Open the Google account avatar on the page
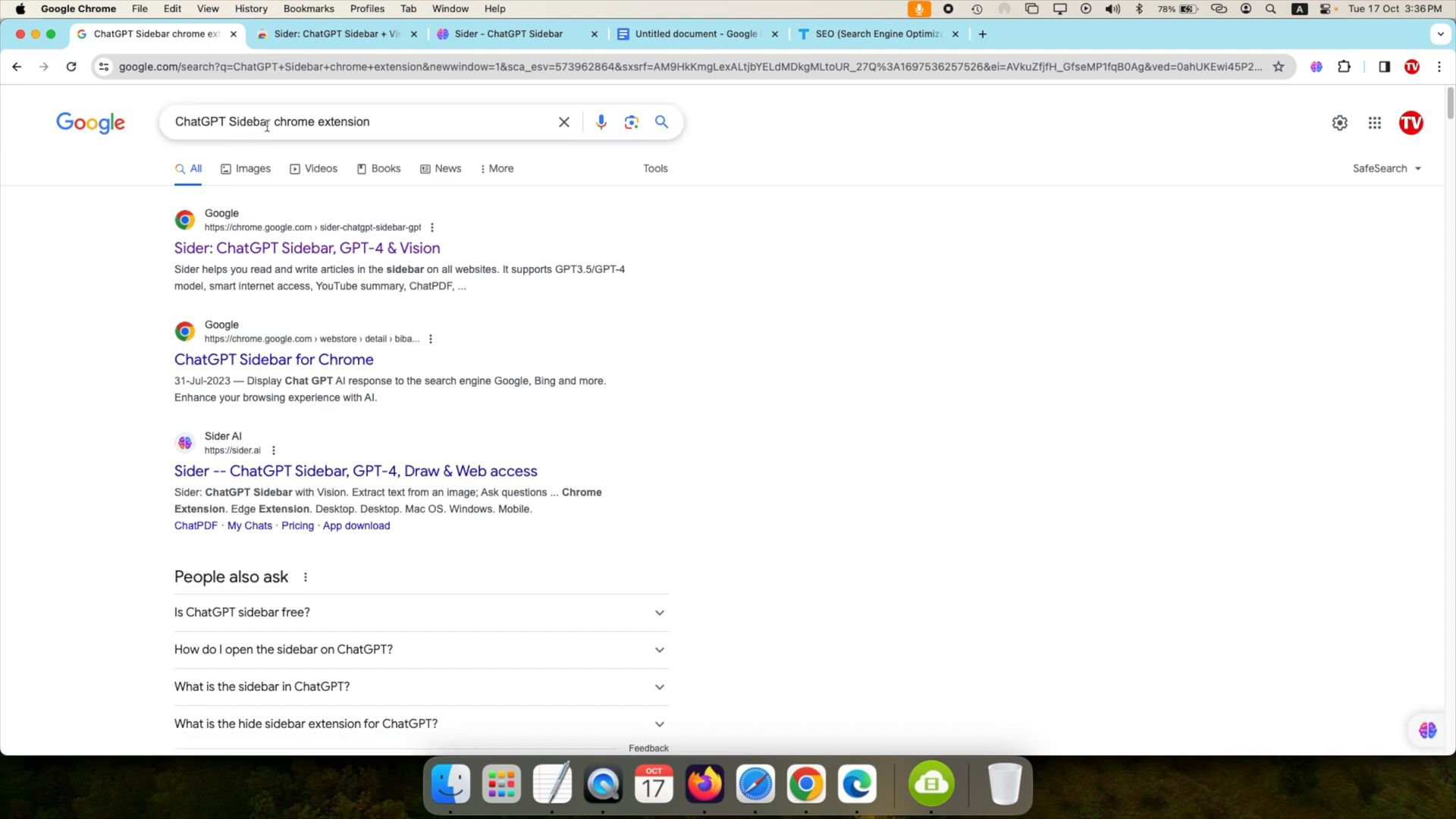Viewport: 1456px width, 819px height. point(1410,123)
